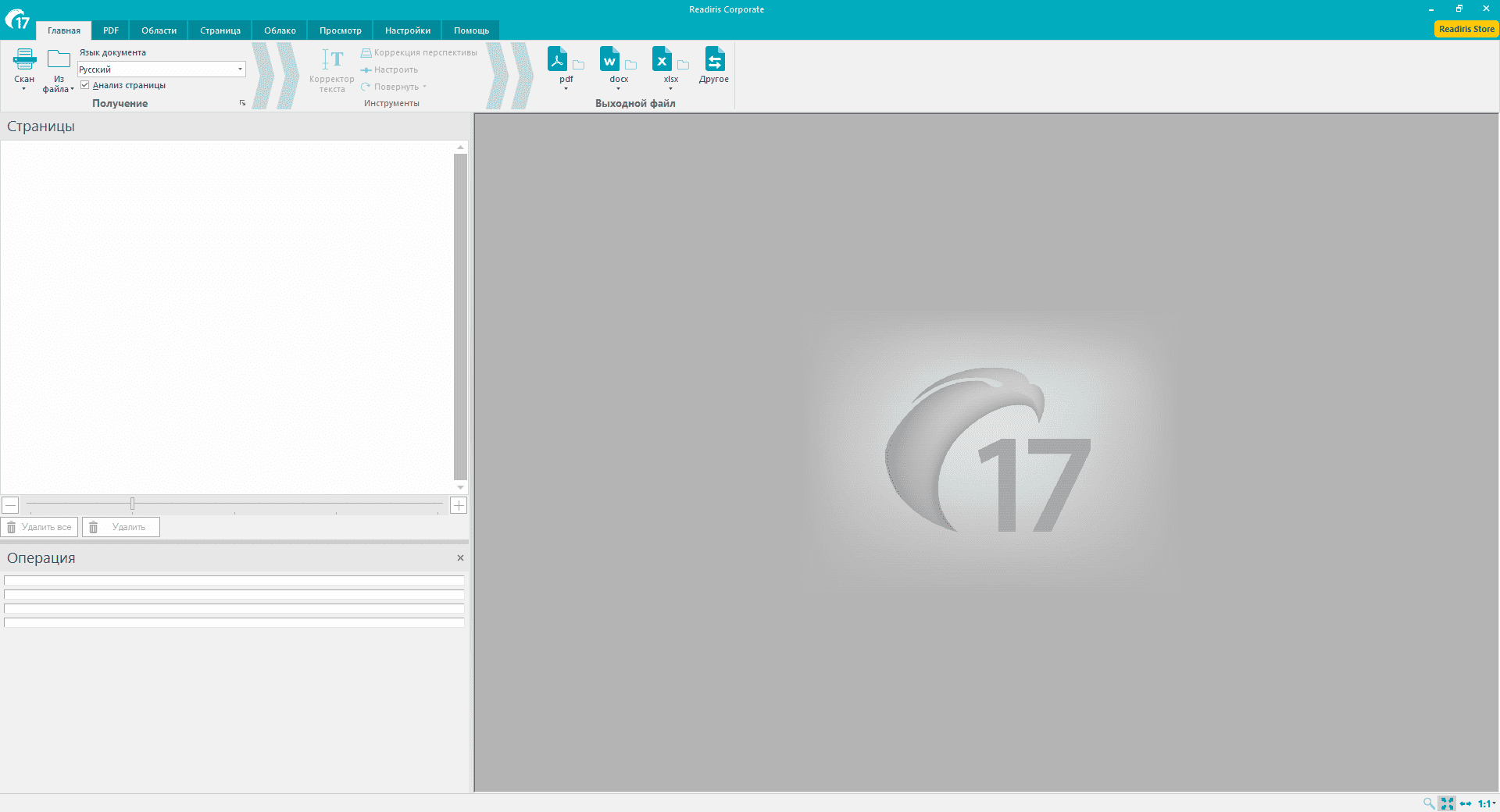Click Коррекция перспективы tool
Screen dimensions: 1500x812
click(x=419, y=52)
